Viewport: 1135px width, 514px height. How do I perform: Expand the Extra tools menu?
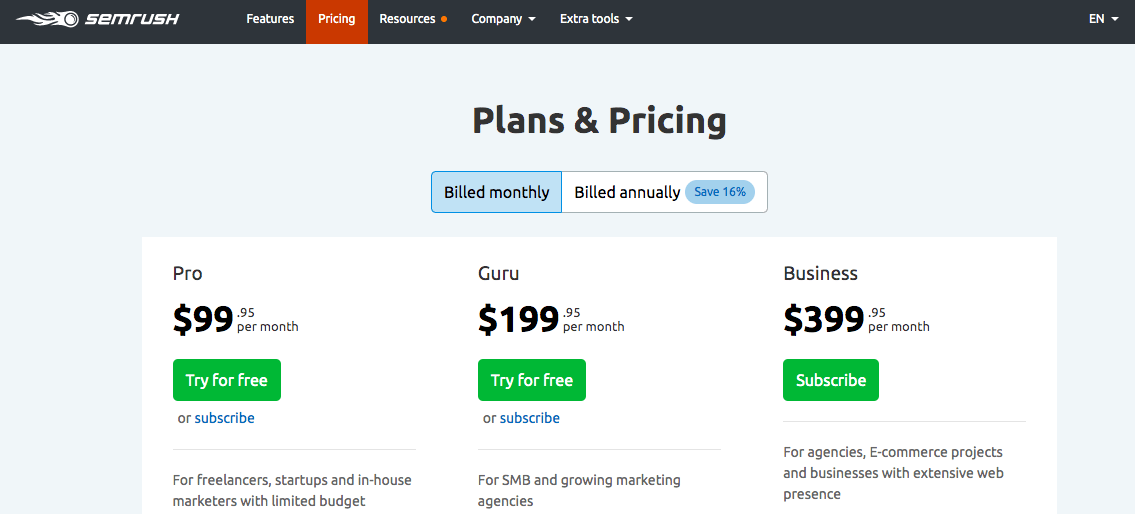click(596, 19)
